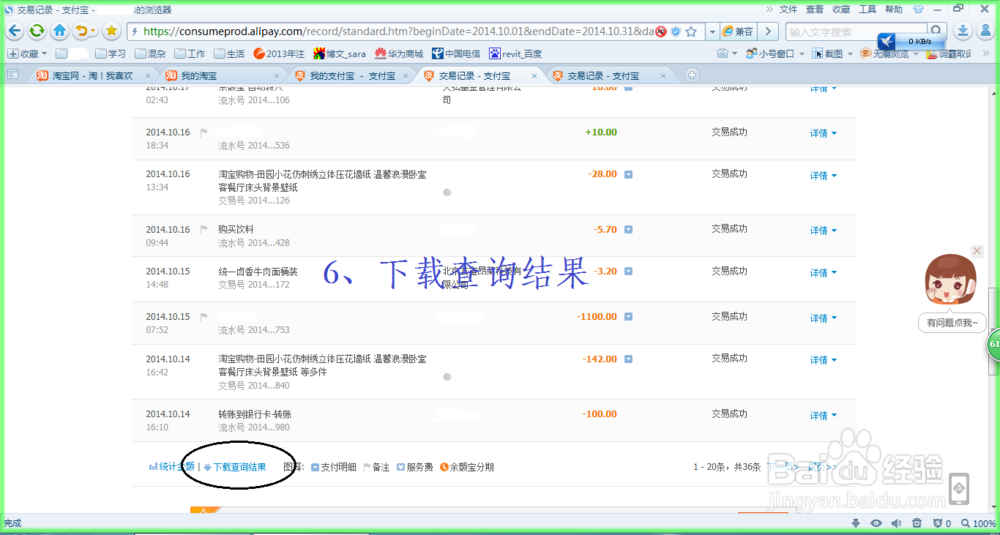Open the 2013年注 bookmark
The image size is (1000, 535).
pyautogui.click(x=278, y=54)
